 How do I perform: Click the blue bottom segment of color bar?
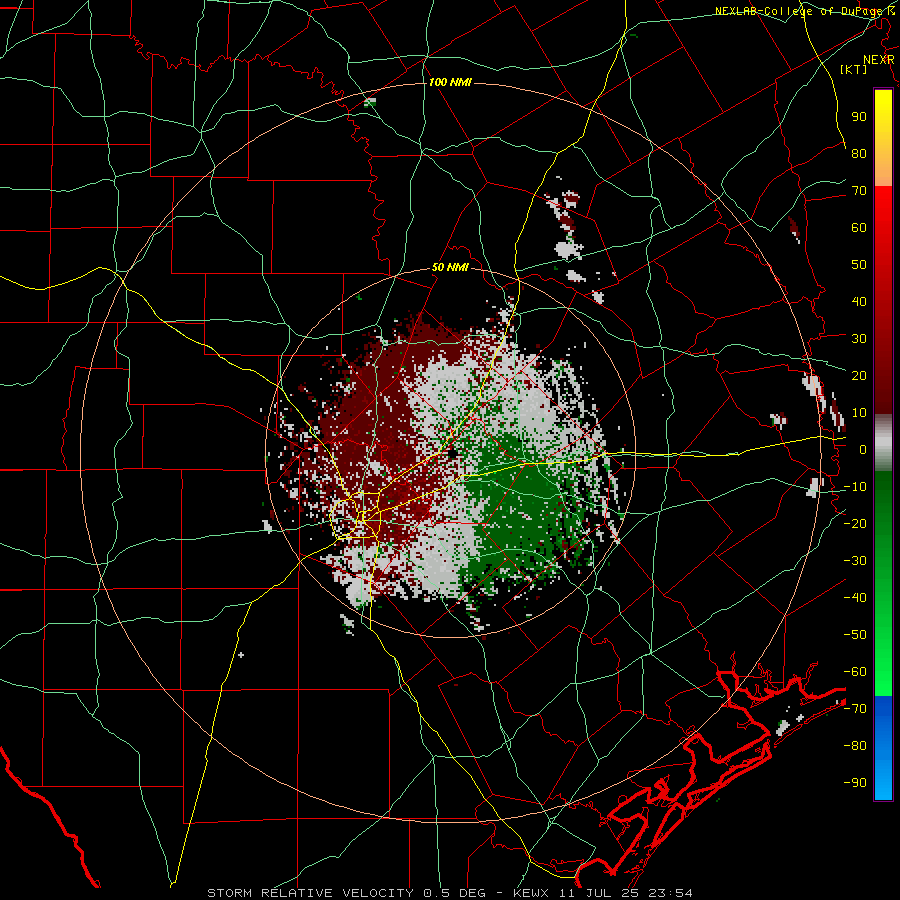coord(883,747)
